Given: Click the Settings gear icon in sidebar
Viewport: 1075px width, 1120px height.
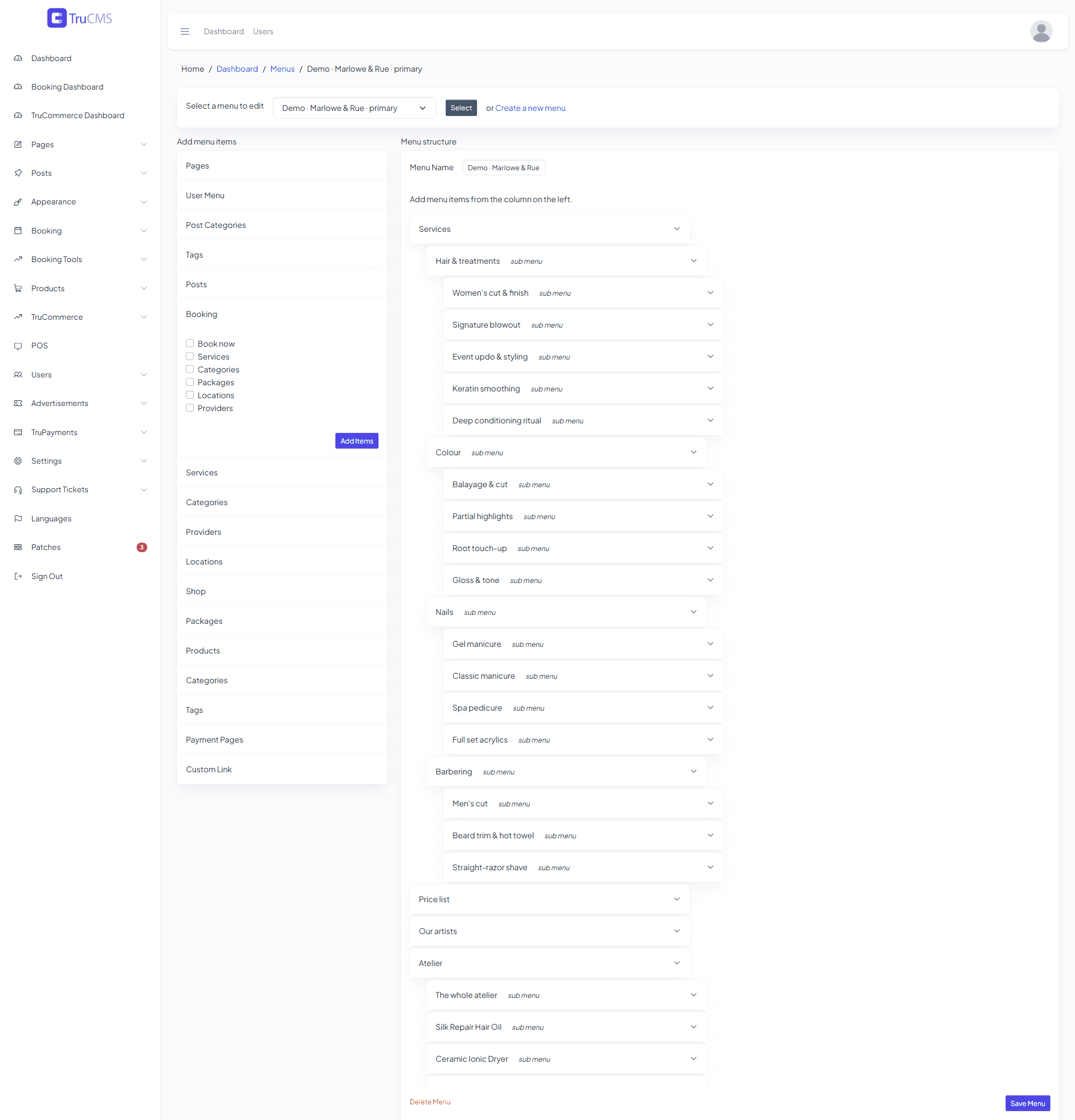Looking at the screenshot, I should [x=18, y=461].
